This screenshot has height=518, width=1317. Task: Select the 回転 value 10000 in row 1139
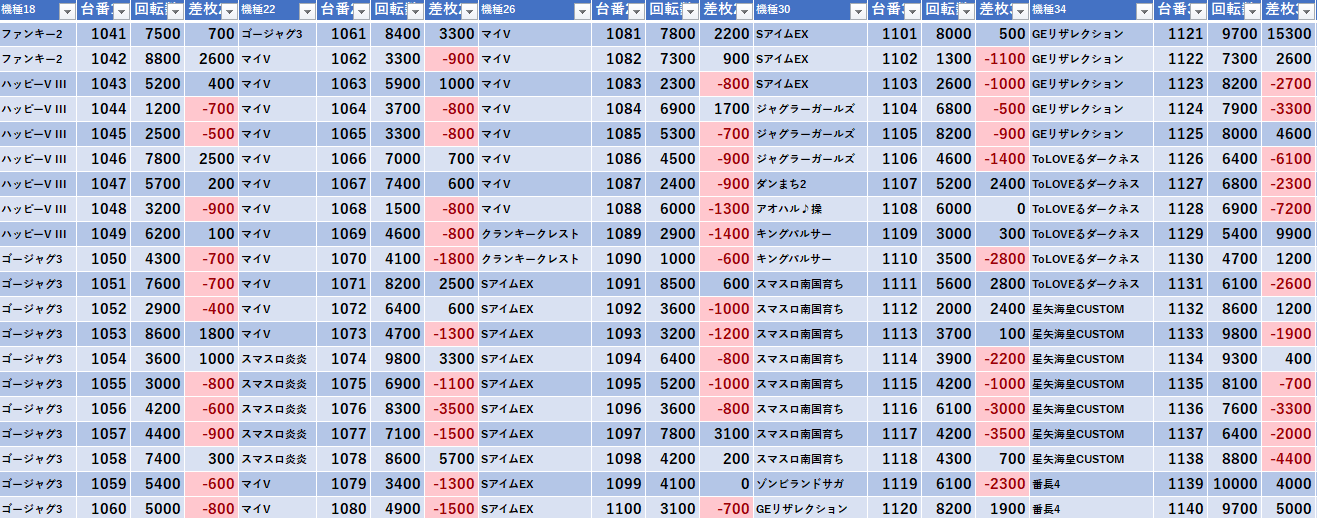pyautogui.click(x=1234, y=484)
